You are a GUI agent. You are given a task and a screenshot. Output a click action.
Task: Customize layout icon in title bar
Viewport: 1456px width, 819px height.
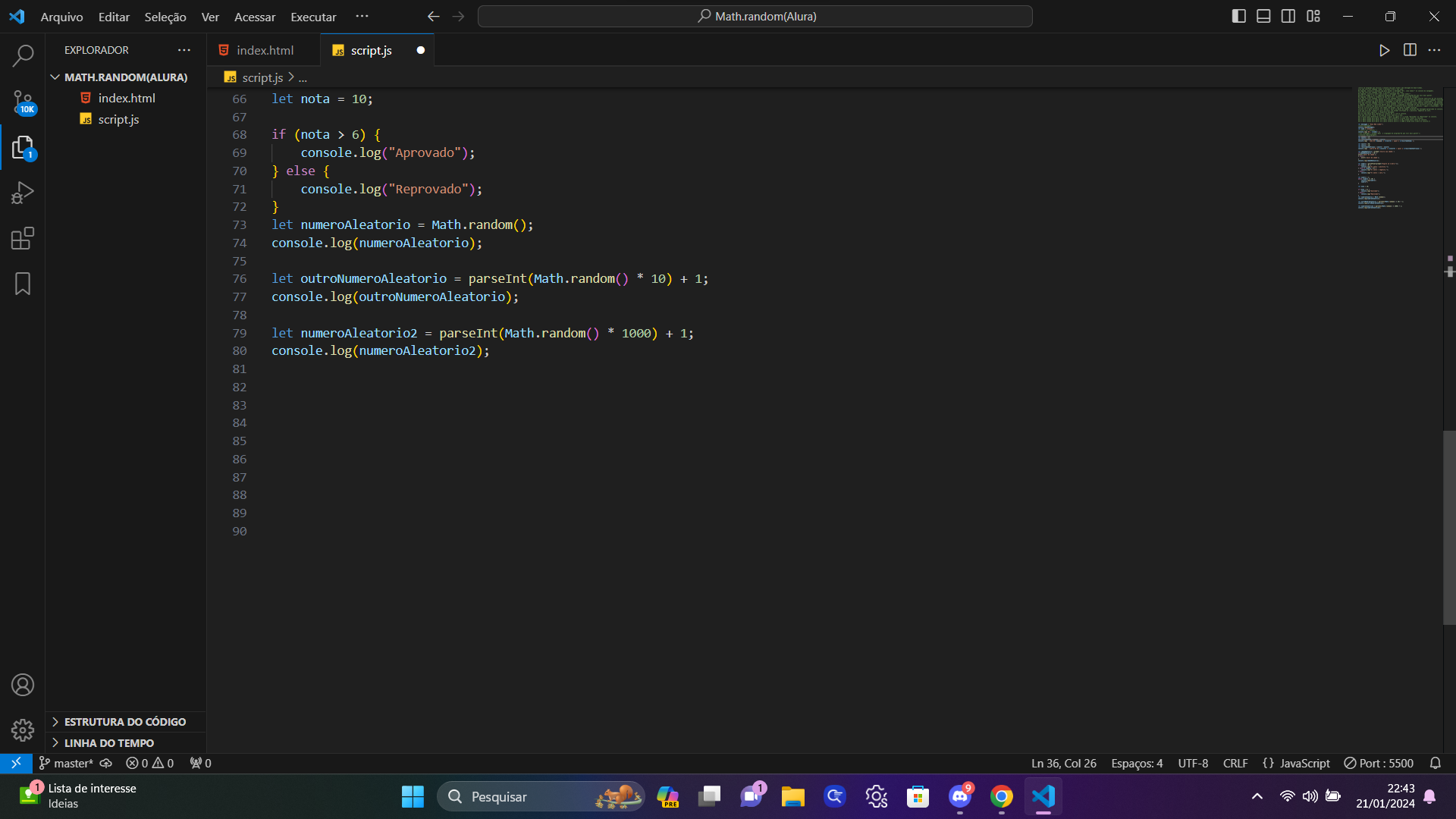[1313, 16]
